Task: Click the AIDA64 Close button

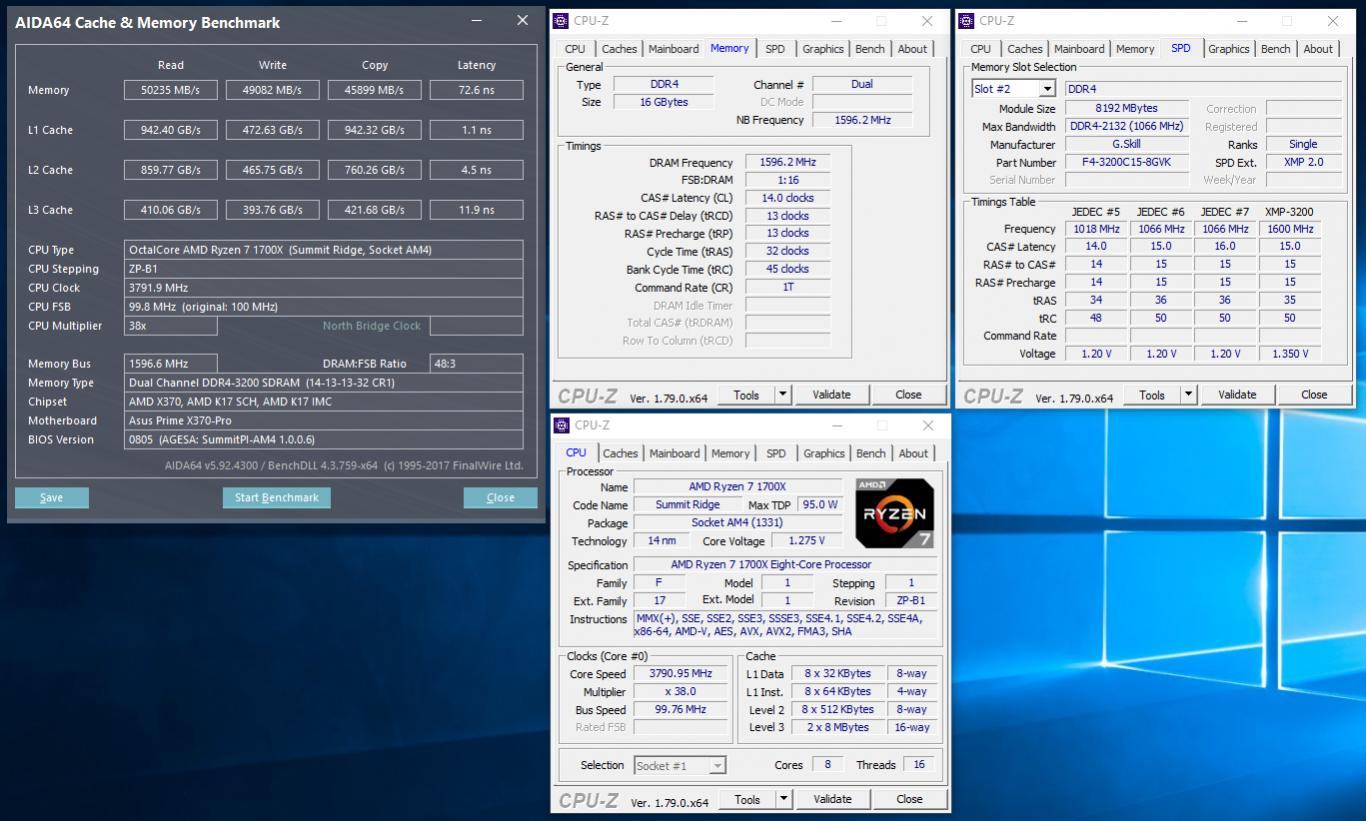Action: click(500, 498)
